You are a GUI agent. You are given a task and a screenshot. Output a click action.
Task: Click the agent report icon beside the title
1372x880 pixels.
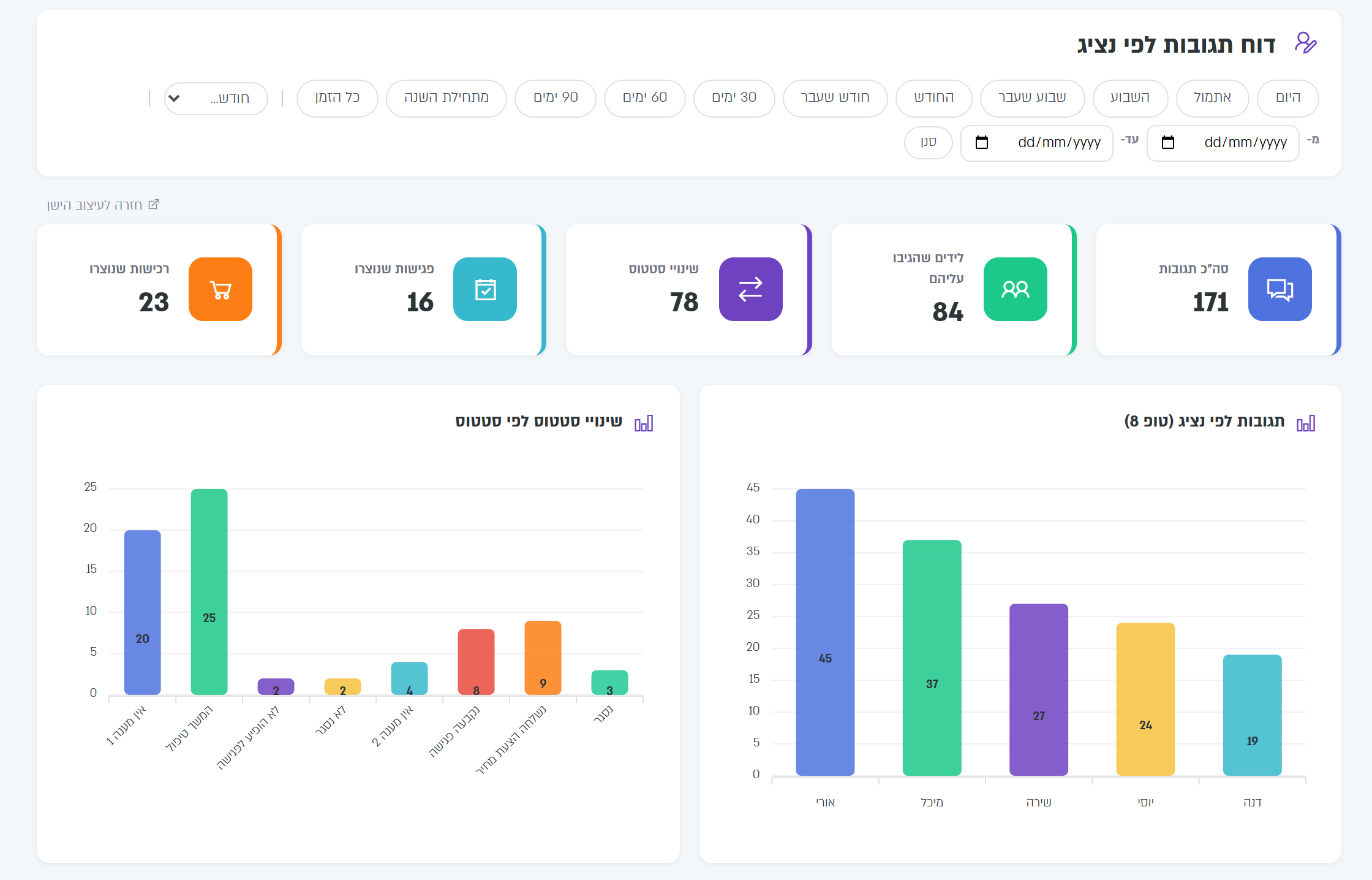[x=1305, y=44]
